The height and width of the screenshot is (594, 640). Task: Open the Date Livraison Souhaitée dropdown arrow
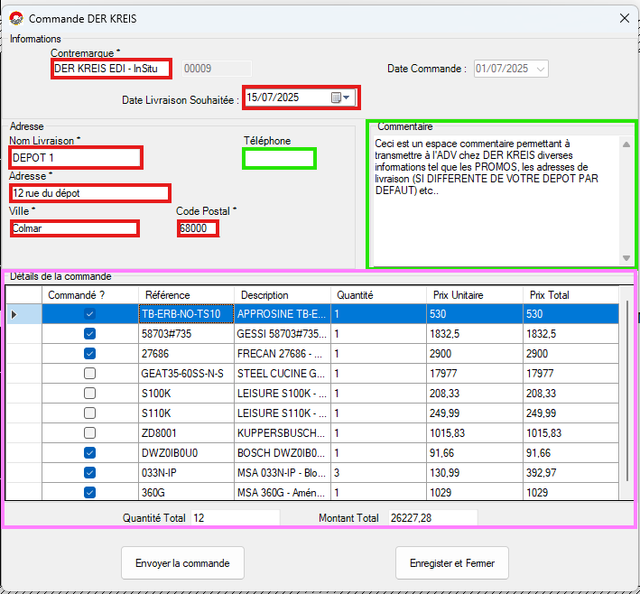pos(348,98)
